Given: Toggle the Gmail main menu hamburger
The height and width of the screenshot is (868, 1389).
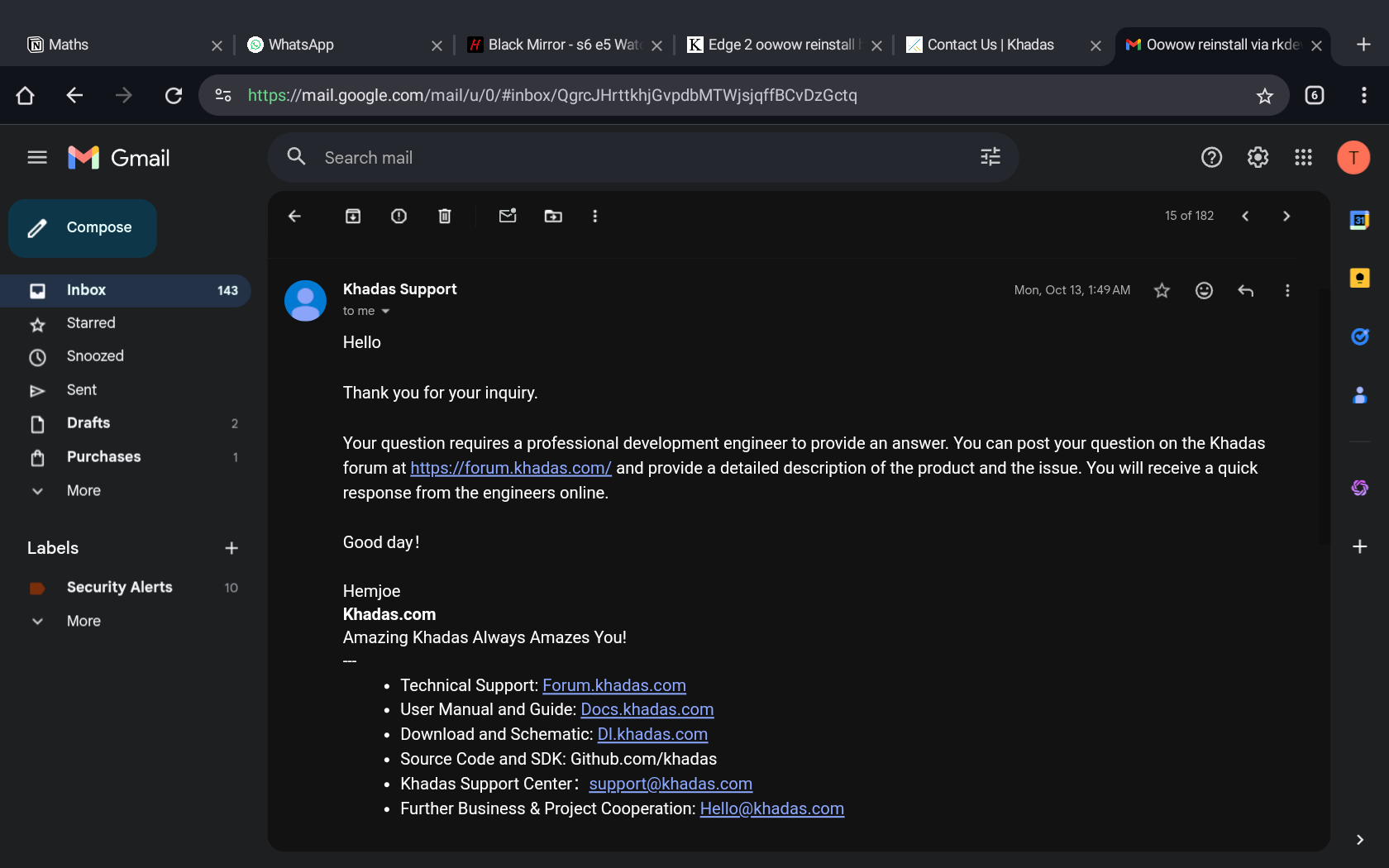Looking at the screenshot, I should tap(37, 157).
